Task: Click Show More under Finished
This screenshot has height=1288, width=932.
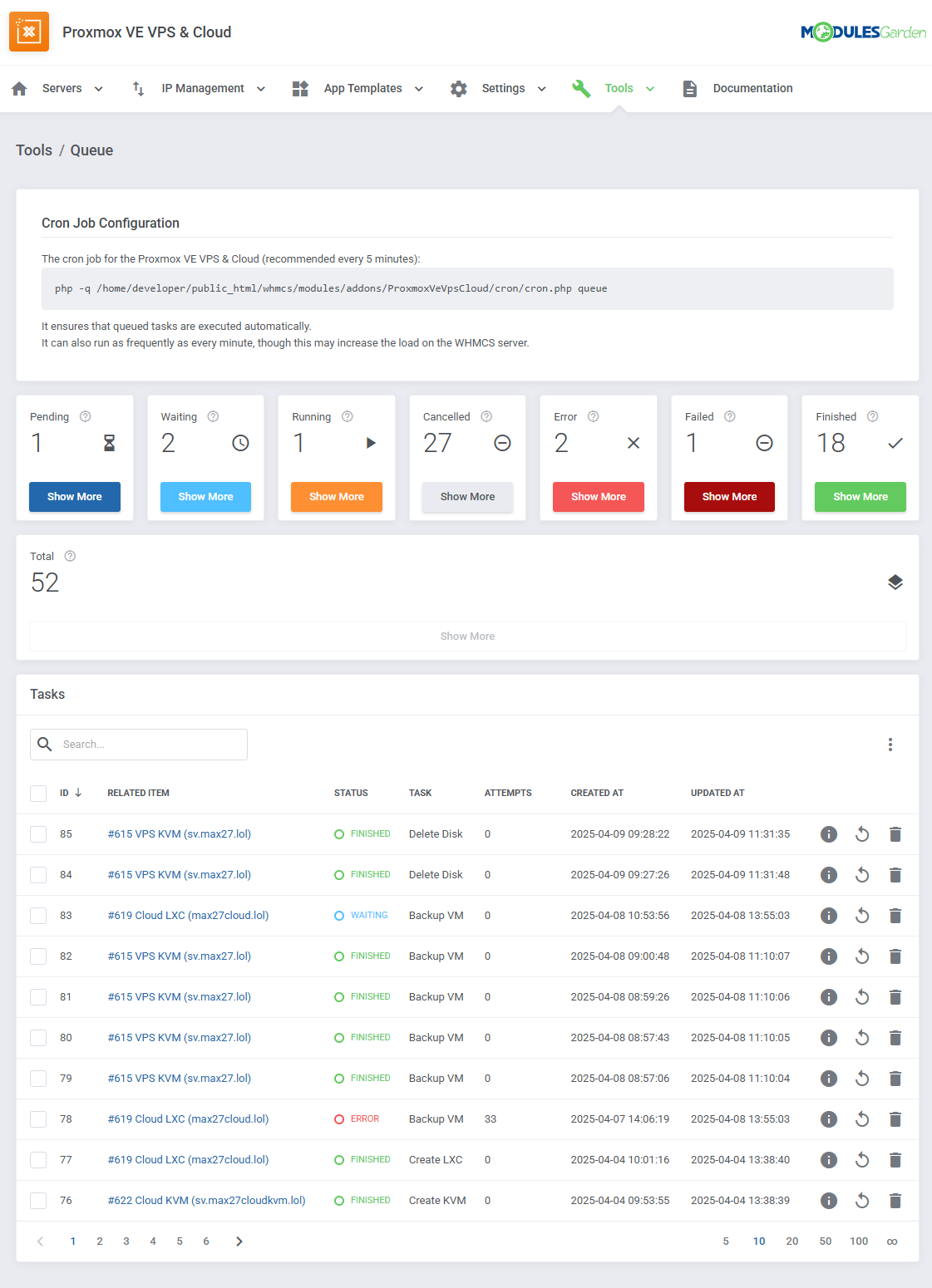Action: tap(860, 497)
